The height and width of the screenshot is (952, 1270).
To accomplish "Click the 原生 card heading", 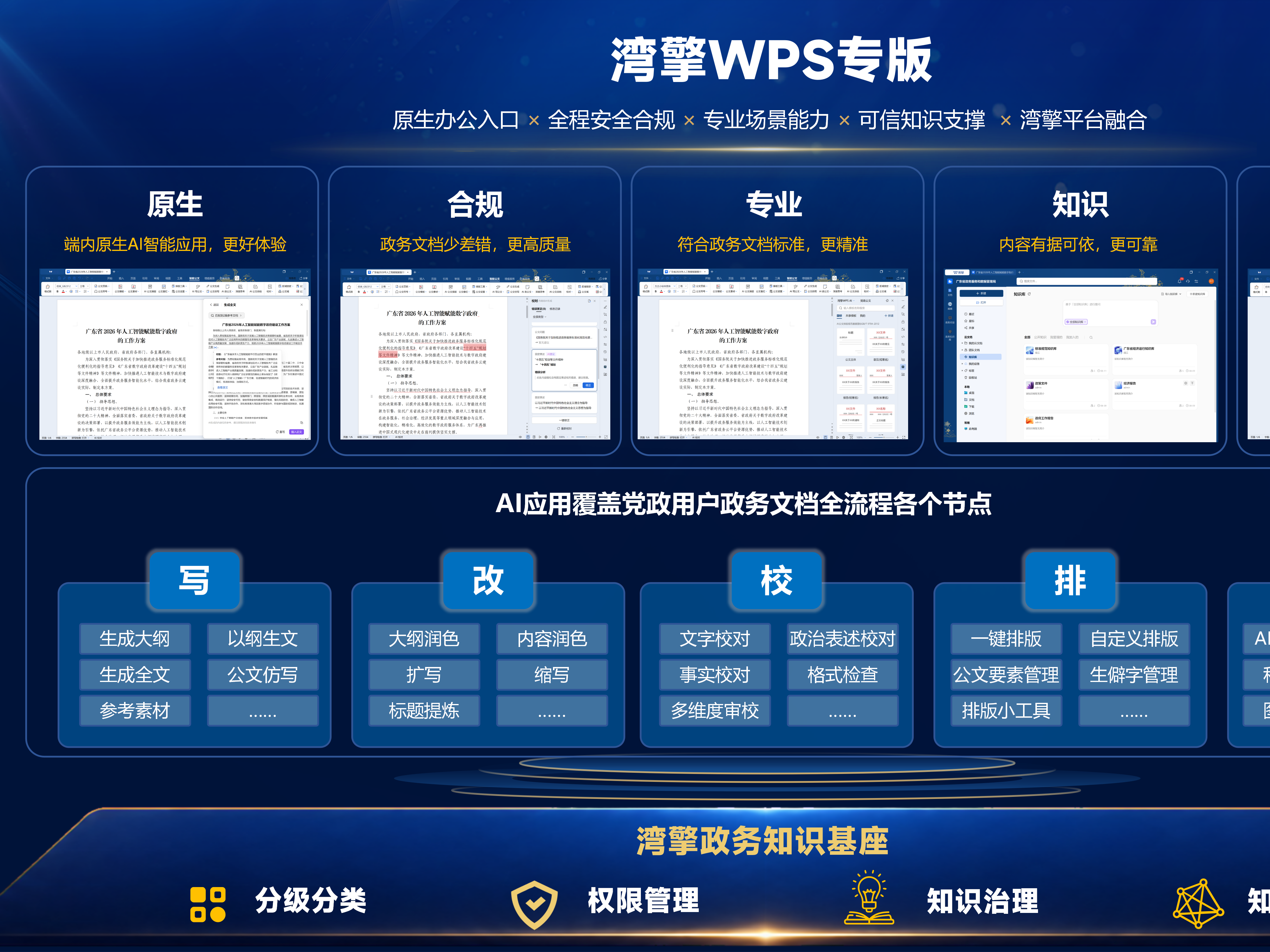I will point(175,204).
